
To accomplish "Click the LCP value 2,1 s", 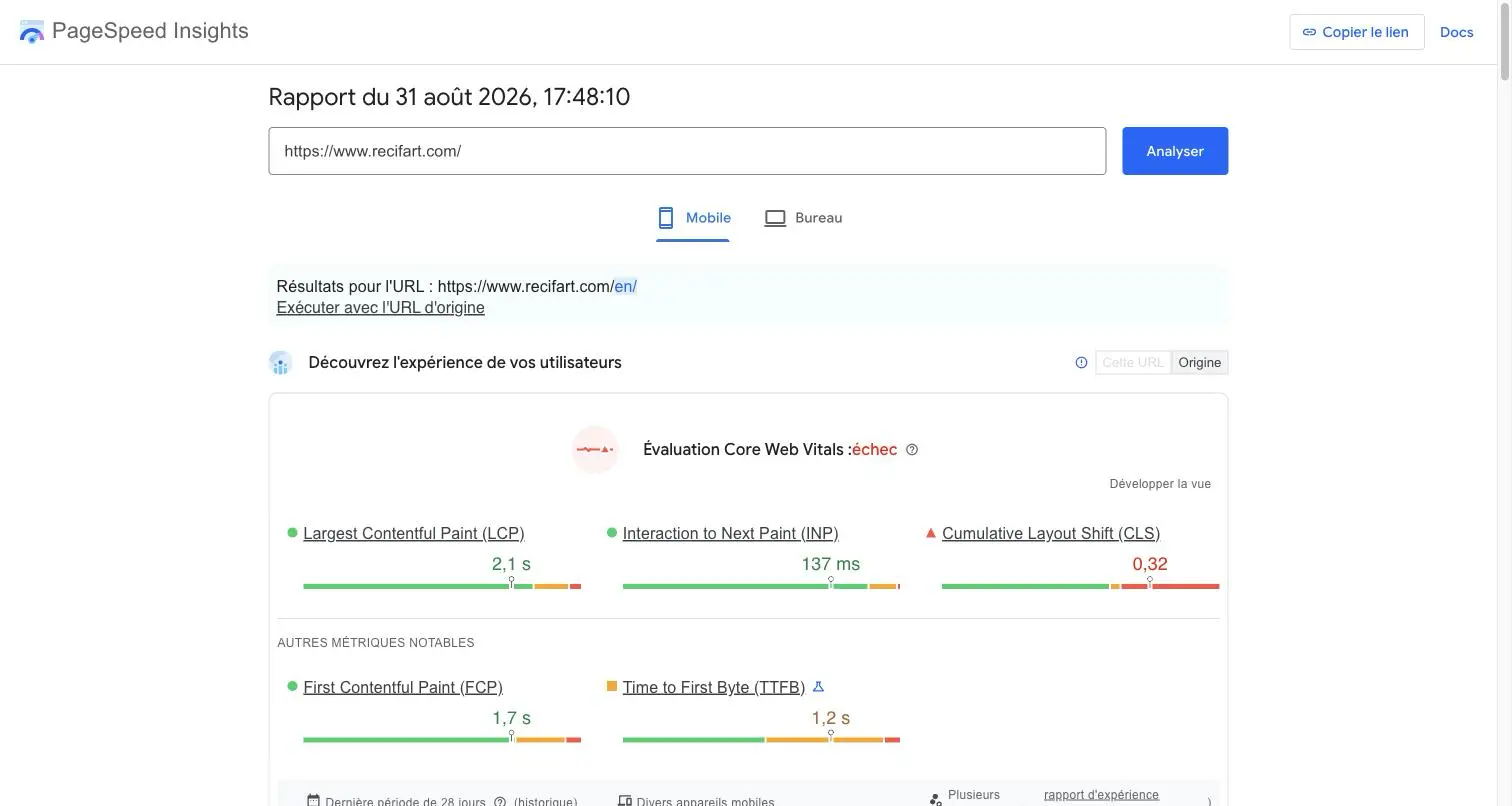I will click(511, 564).
